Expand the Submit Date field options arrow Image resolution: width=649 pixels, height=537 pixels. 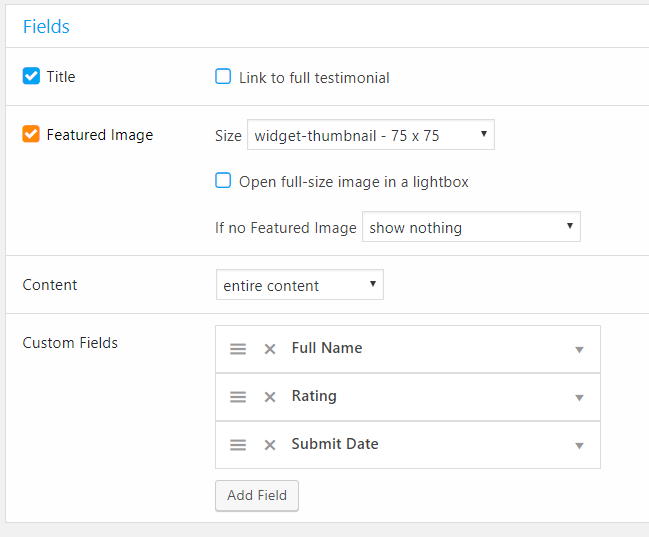[x=579, y=446]
